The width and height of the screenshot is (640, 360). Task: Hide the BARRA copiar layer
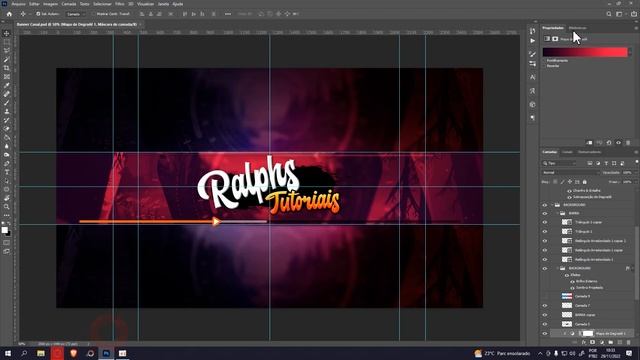point(544,315)
